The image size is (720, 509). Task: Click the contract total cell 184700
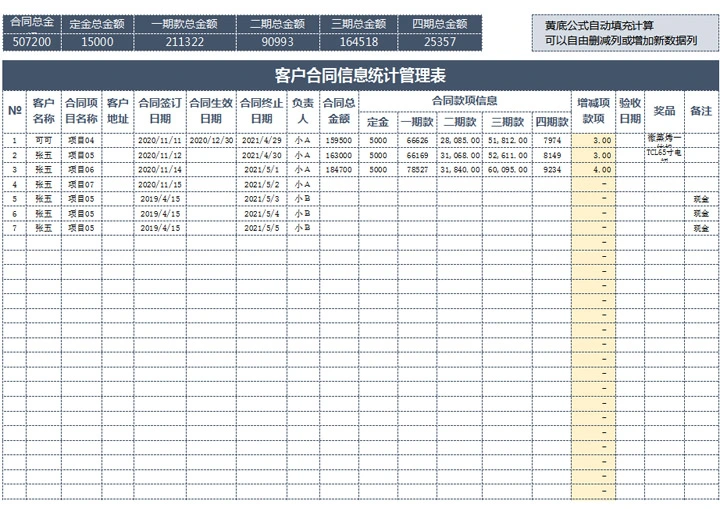tap(338, 170)
